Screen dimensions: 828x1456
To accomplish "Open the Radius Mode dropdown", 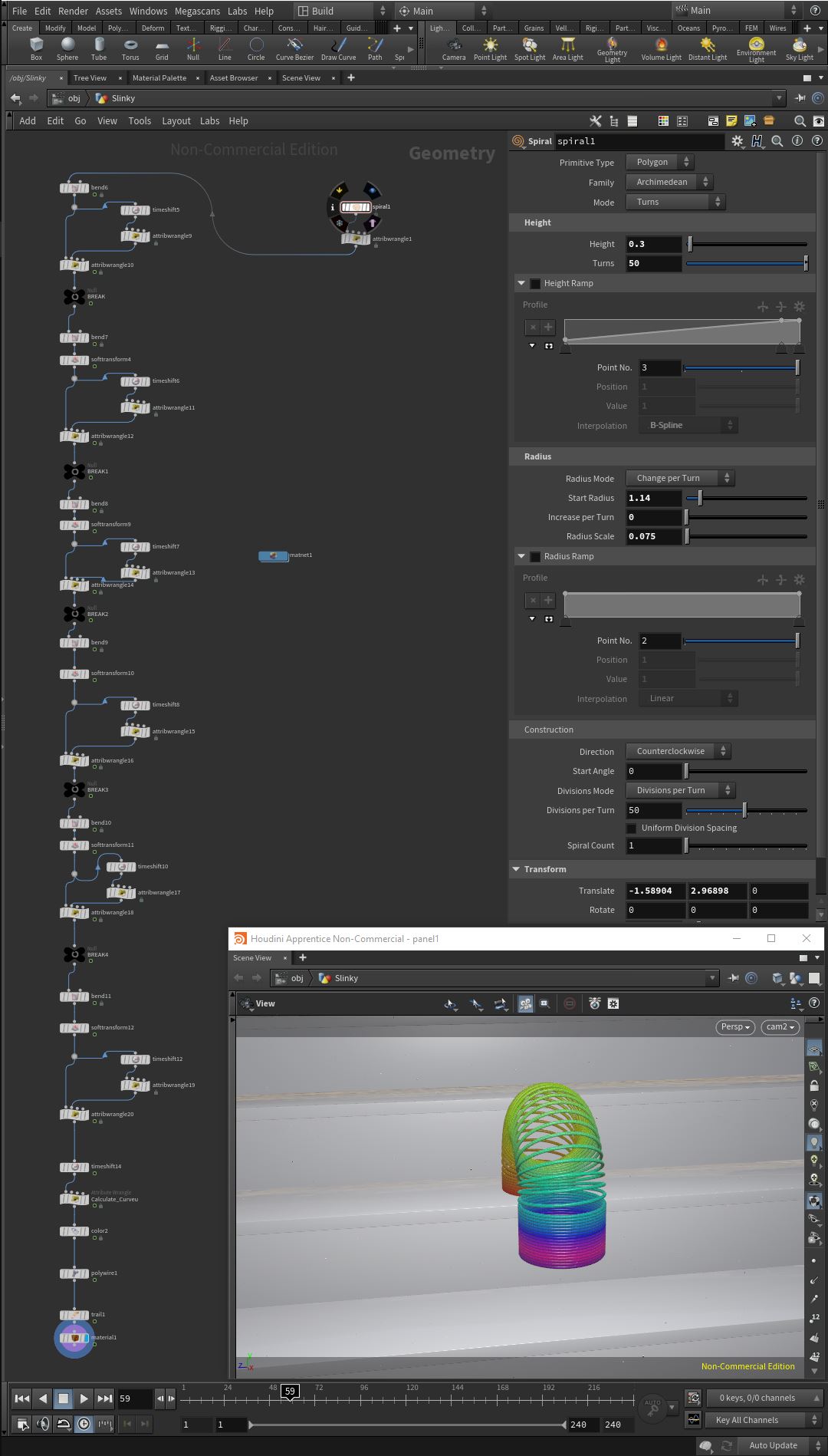I will tap(681, 478).
